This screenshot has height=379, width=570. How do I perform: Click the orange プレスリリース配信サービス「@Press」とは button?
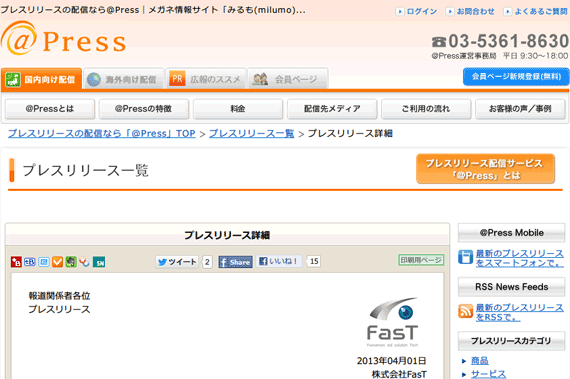pyautogui.click(x=485, y=169)
